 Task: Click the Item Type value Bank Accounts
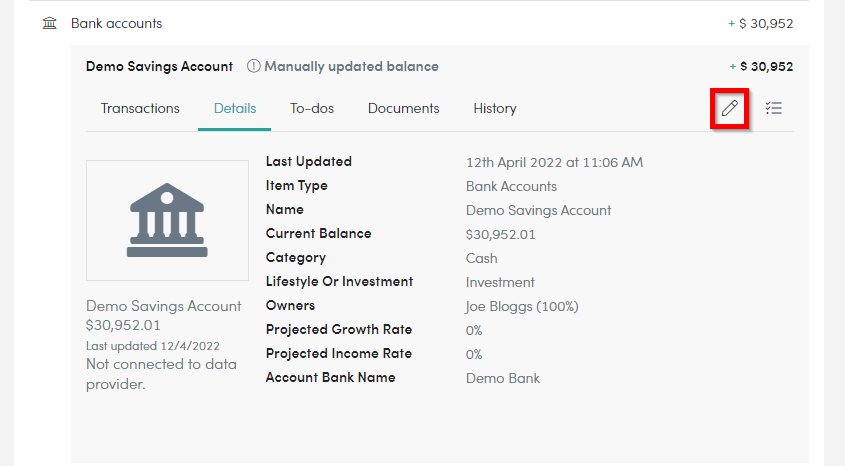pos(511,186)
